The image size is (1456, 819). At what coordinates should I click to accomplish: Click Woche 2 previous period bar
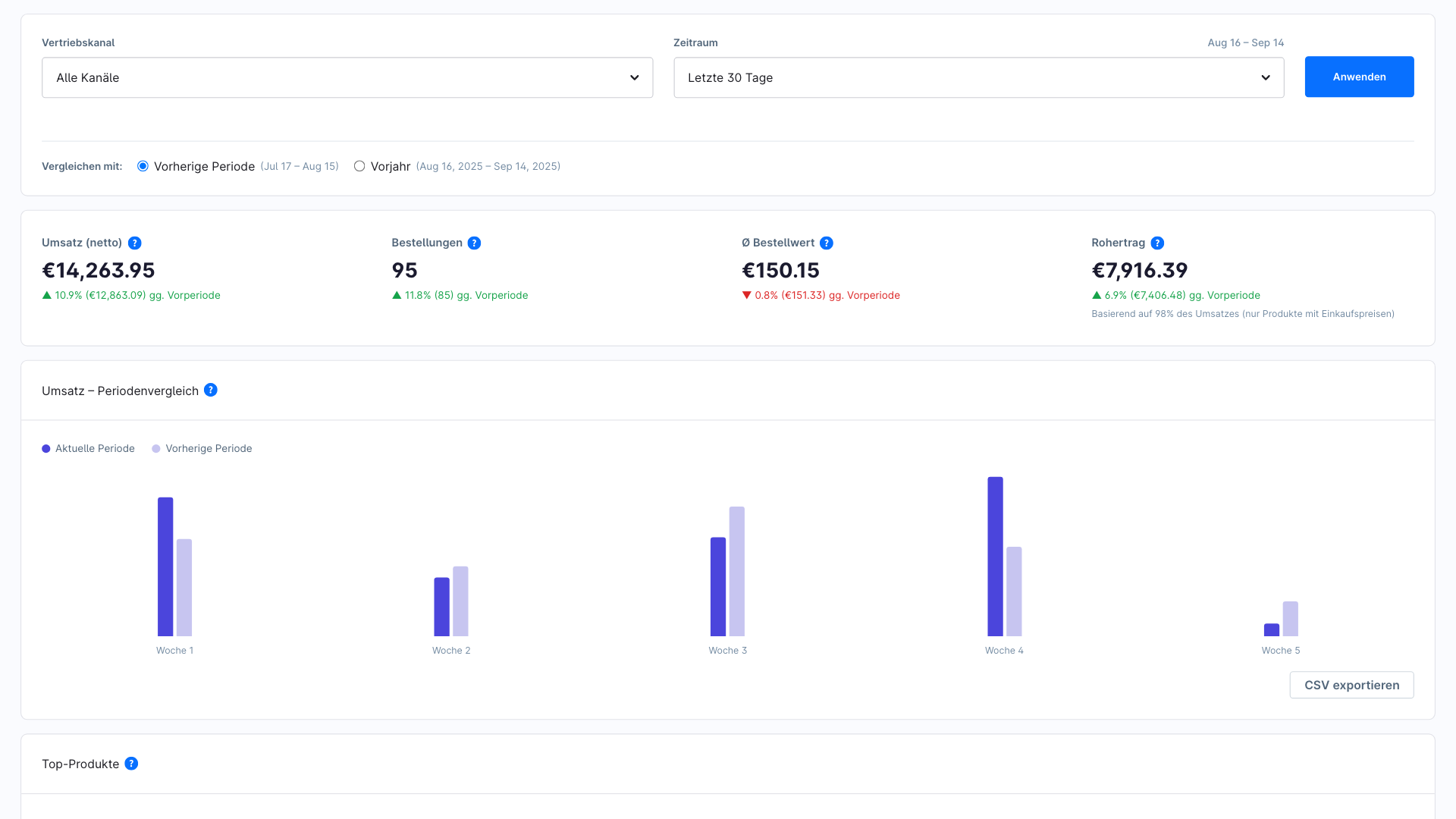click(x=460, y=601)
